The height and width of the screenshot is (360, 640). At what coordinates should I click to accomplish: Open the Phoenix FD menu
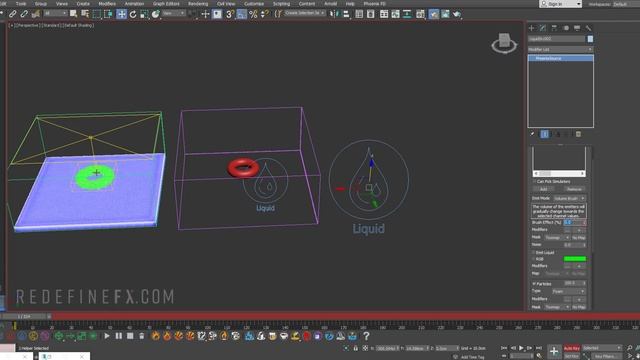click(x=374, y=4)
